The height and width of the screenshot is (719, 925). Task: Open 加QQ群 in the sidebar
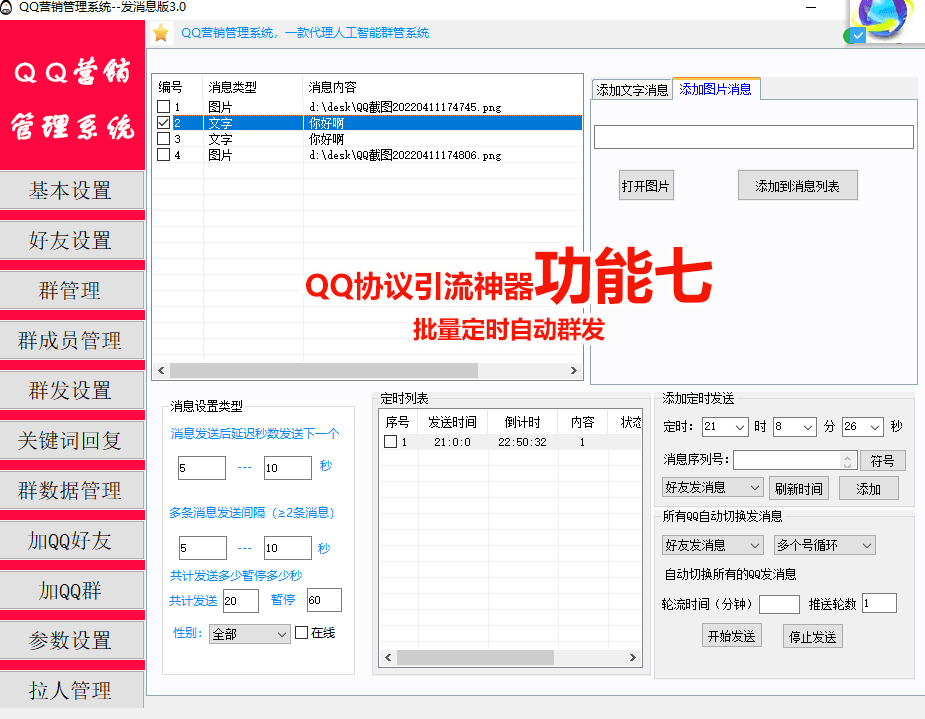click(71, 590)
